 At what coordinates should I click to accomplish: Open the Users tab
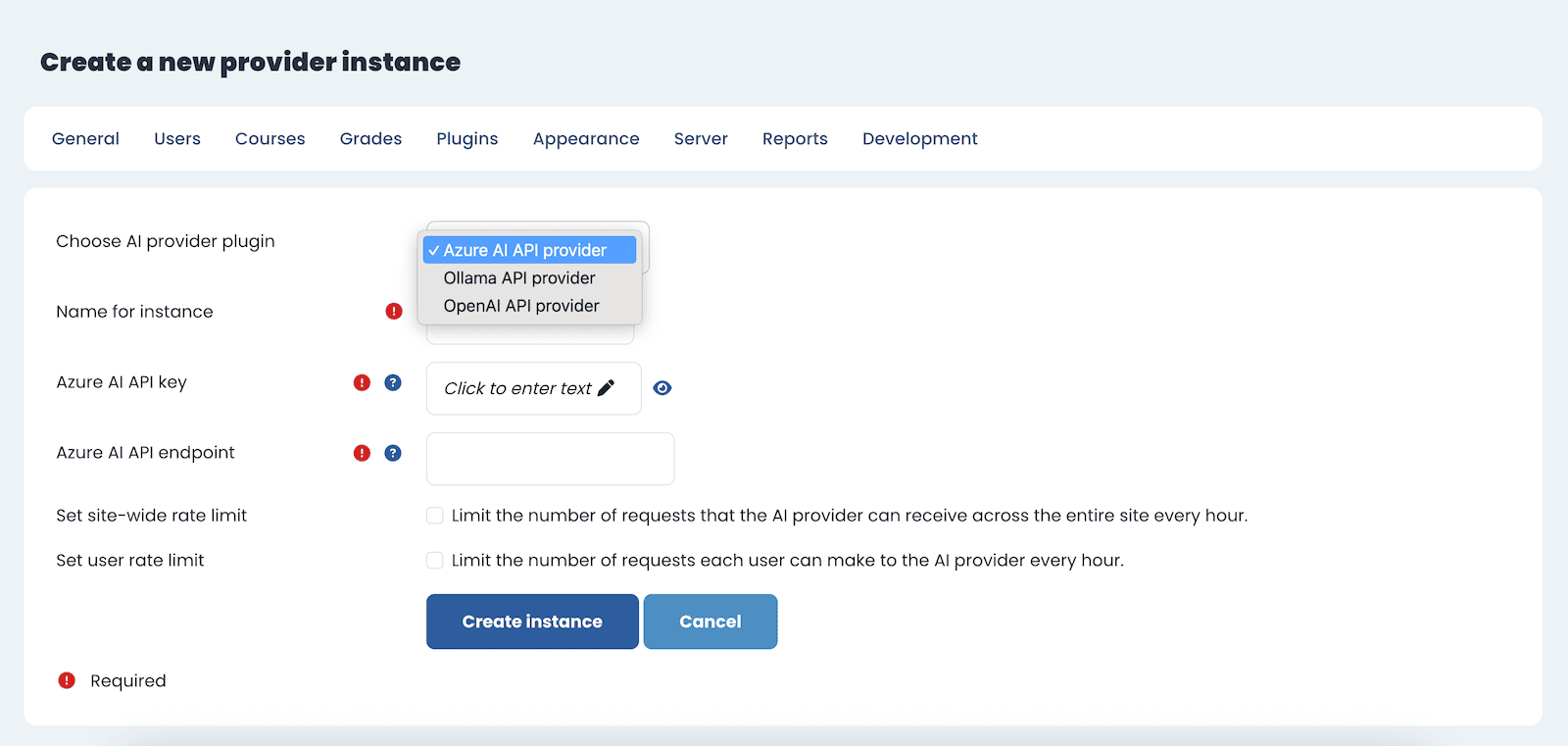177,139
